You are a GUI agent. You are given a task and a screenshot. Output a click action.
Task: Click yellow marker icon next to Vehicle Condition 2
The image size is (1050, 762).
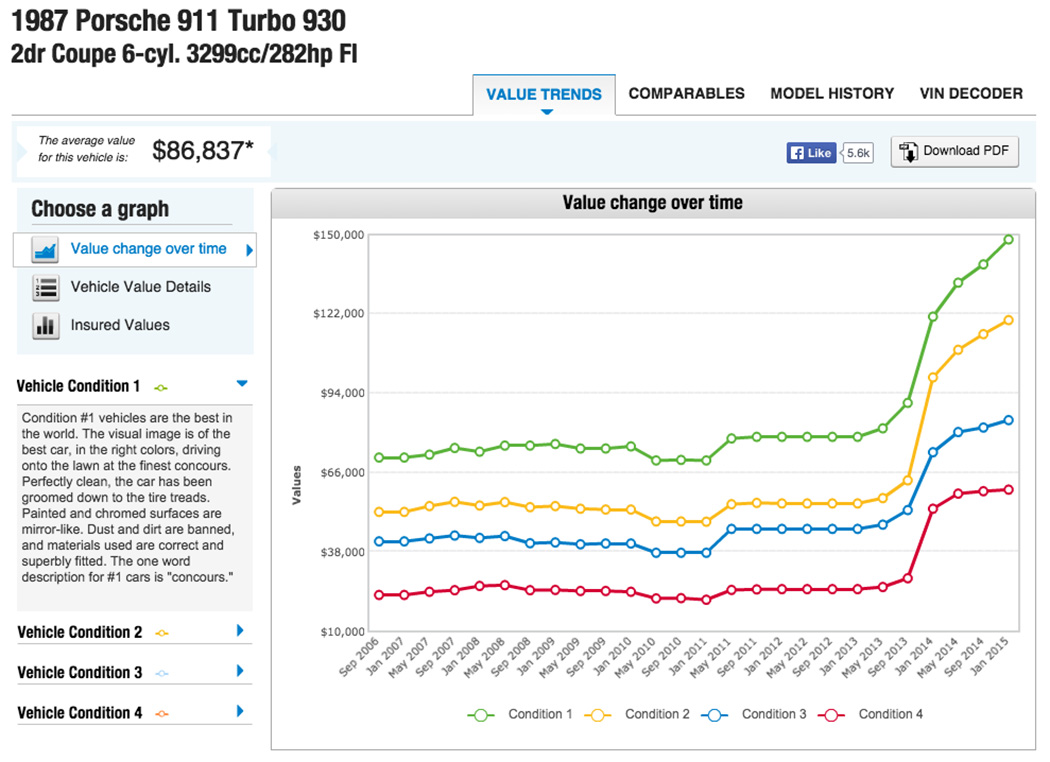(162, 633)
